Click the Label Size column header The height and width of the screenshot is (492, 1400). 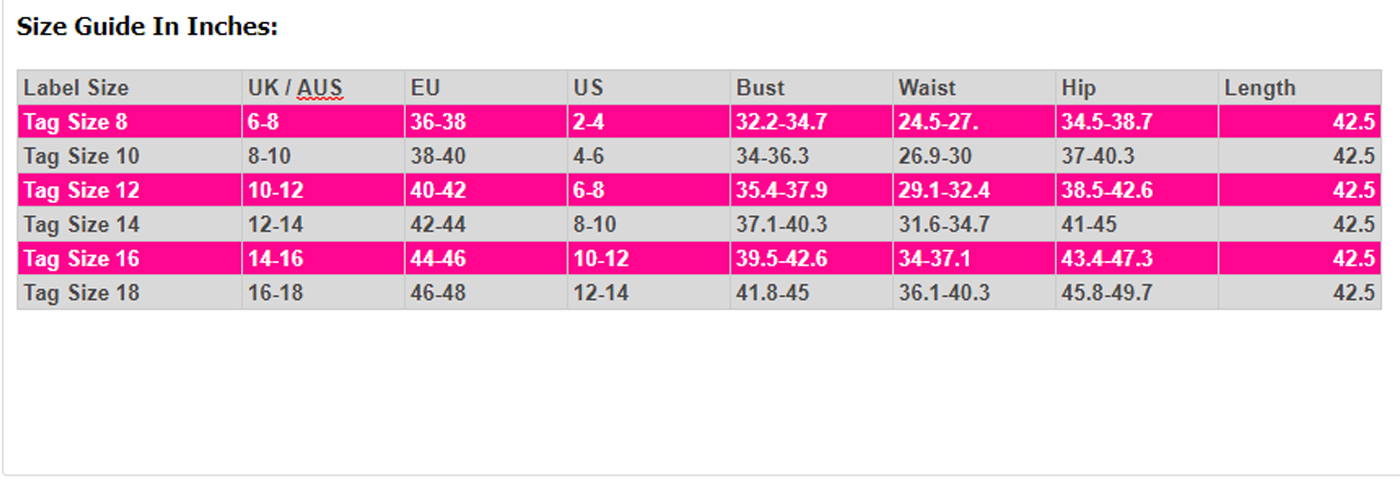coord(130,88)
